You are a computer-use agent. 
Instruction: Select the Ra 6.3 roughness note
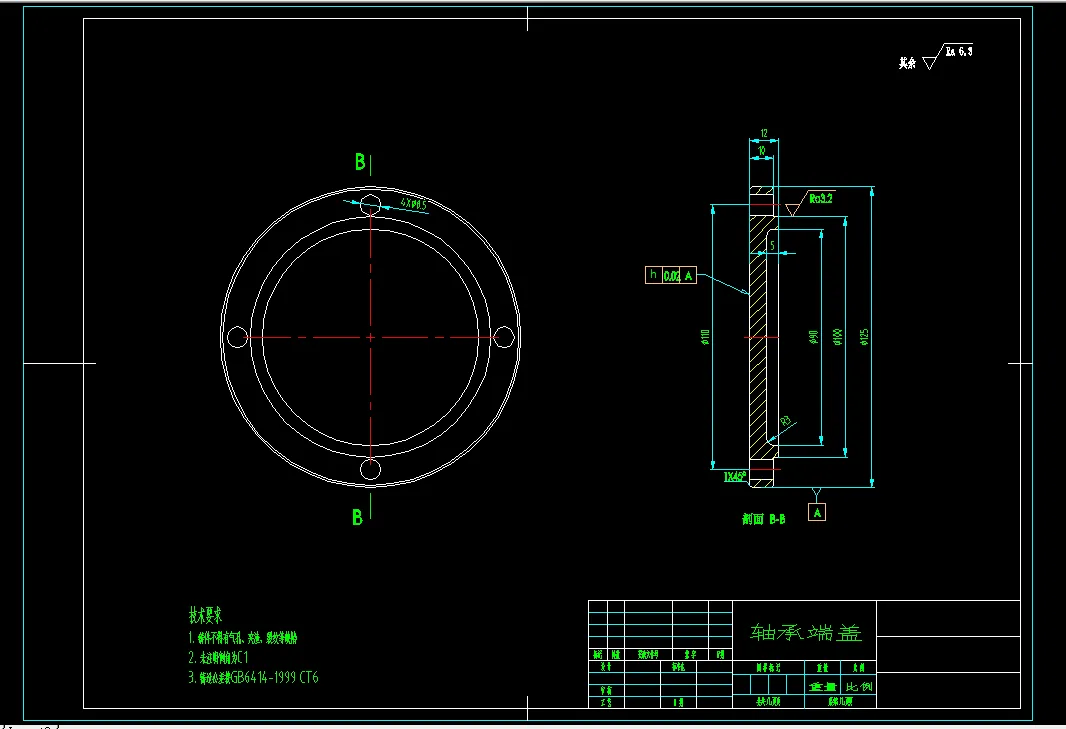coord(959,51)
